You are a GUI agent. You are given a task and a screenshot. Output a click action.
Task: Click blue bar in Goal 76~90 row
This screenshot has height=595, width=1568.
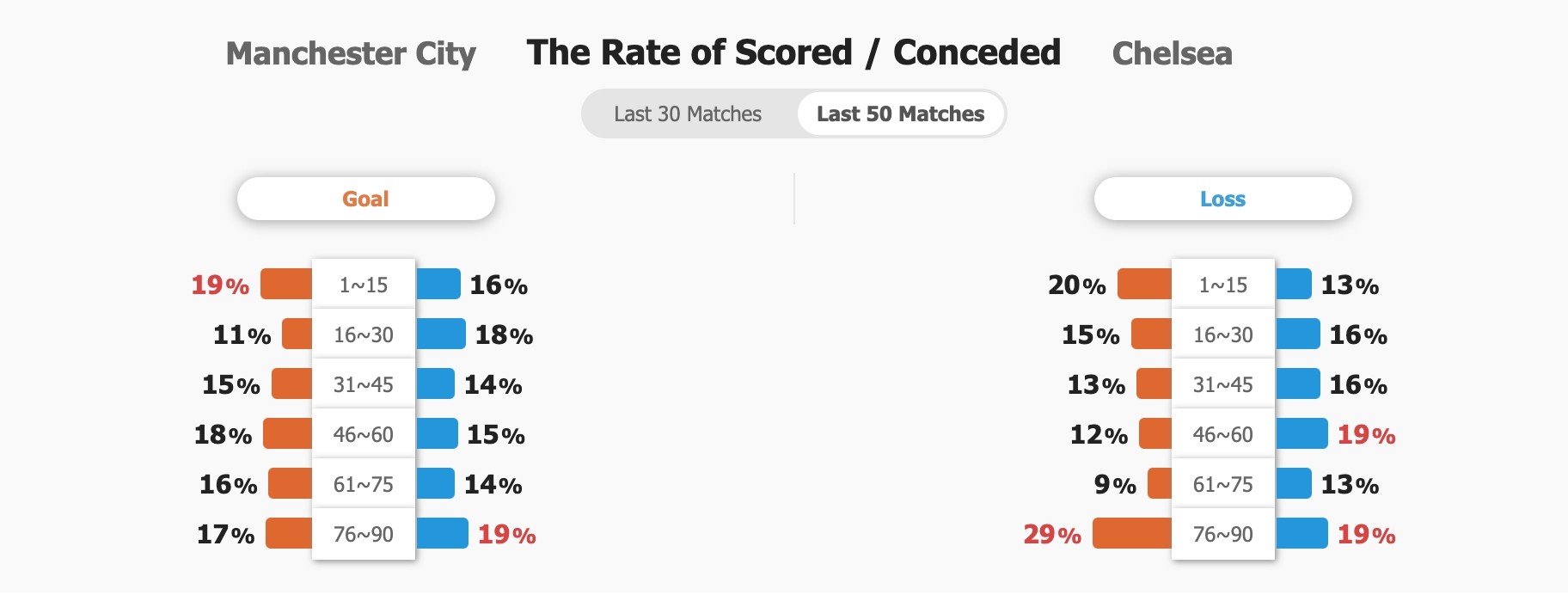coord(443,533)
